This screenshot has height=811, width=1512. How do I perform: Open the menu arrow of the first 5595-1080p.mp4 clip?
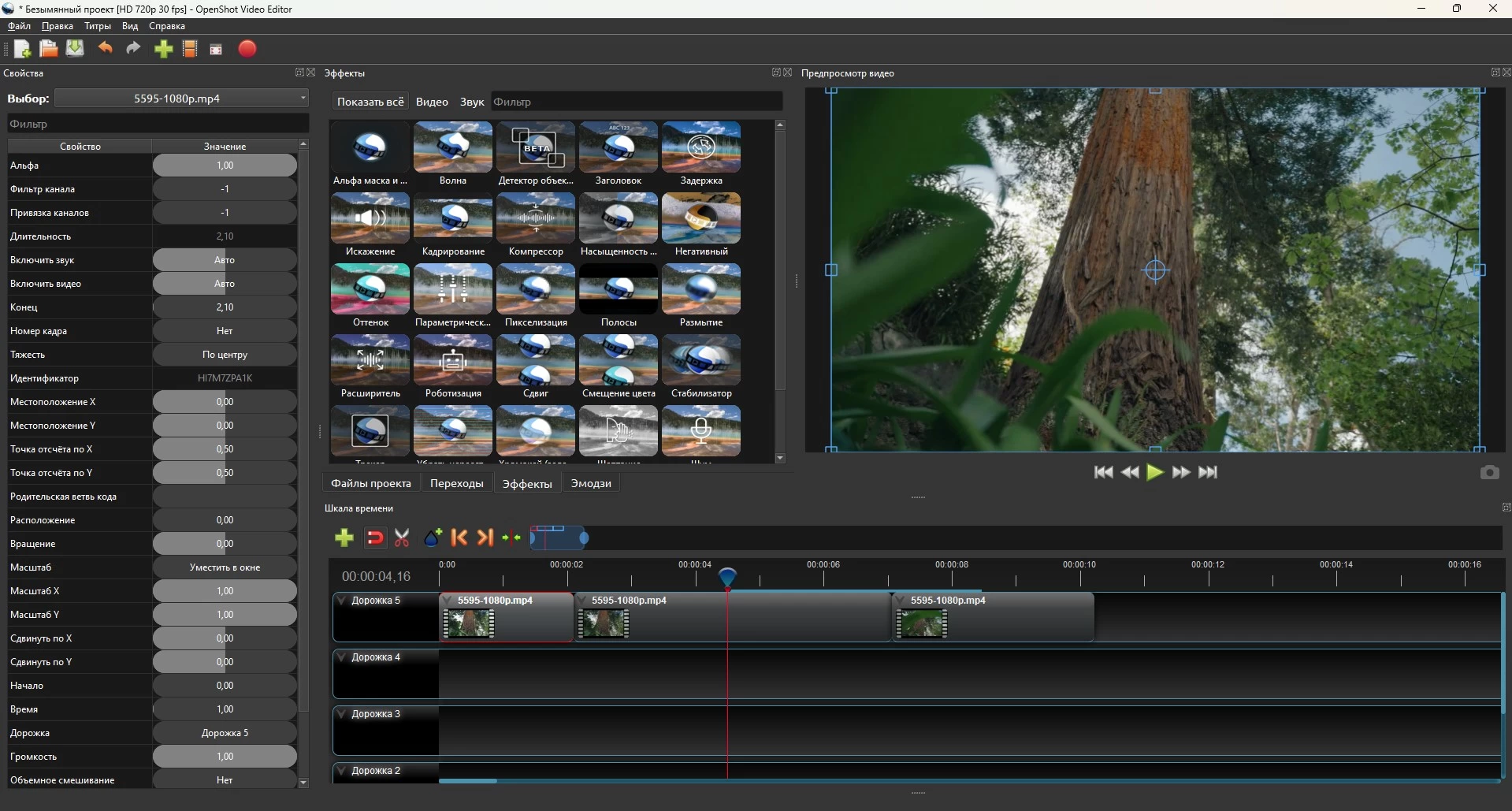[x=448, y=601]
